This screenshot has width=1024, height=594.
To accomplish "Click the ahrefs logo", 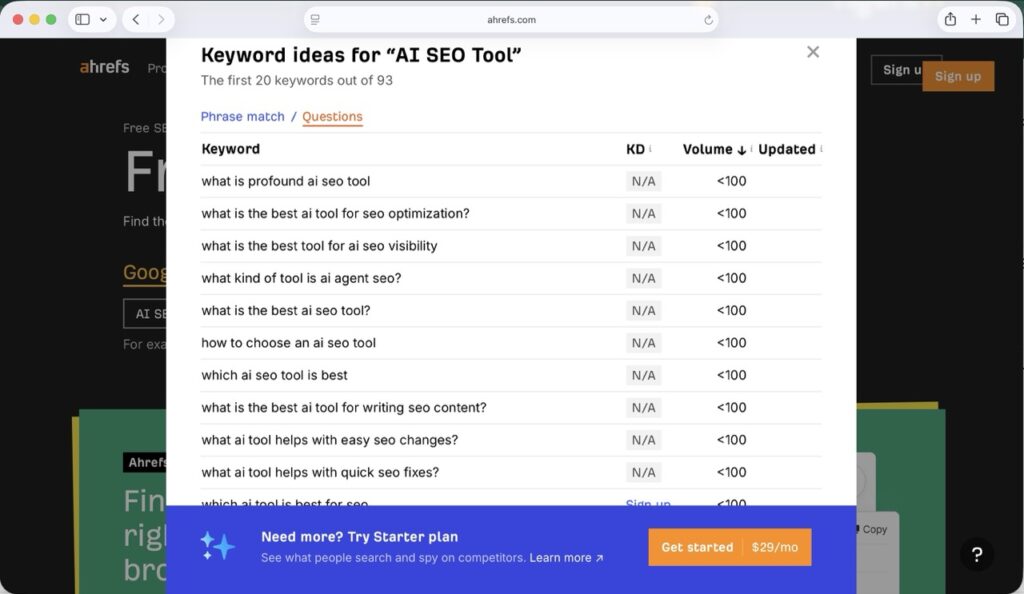I will (x=104, y=67).
